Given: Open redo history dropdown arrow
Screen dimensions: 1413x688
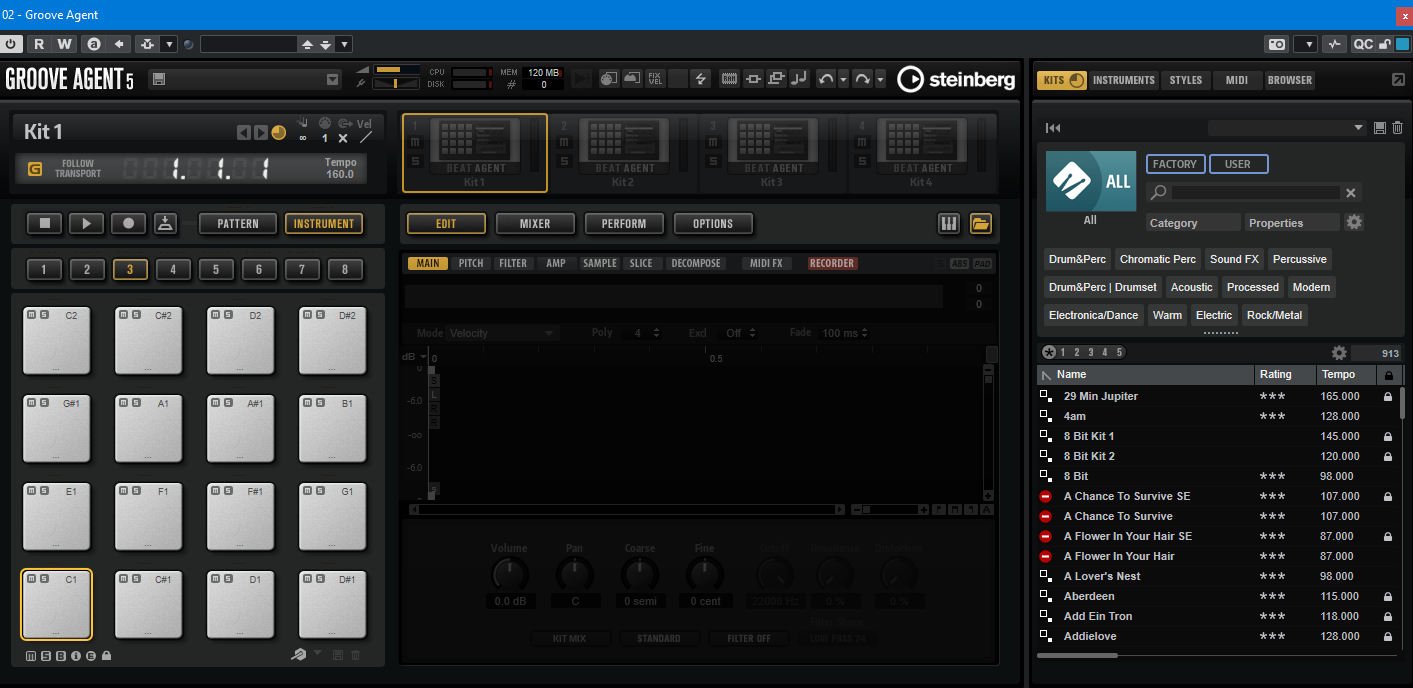Looking at the screenshot, I should [880, 78].
